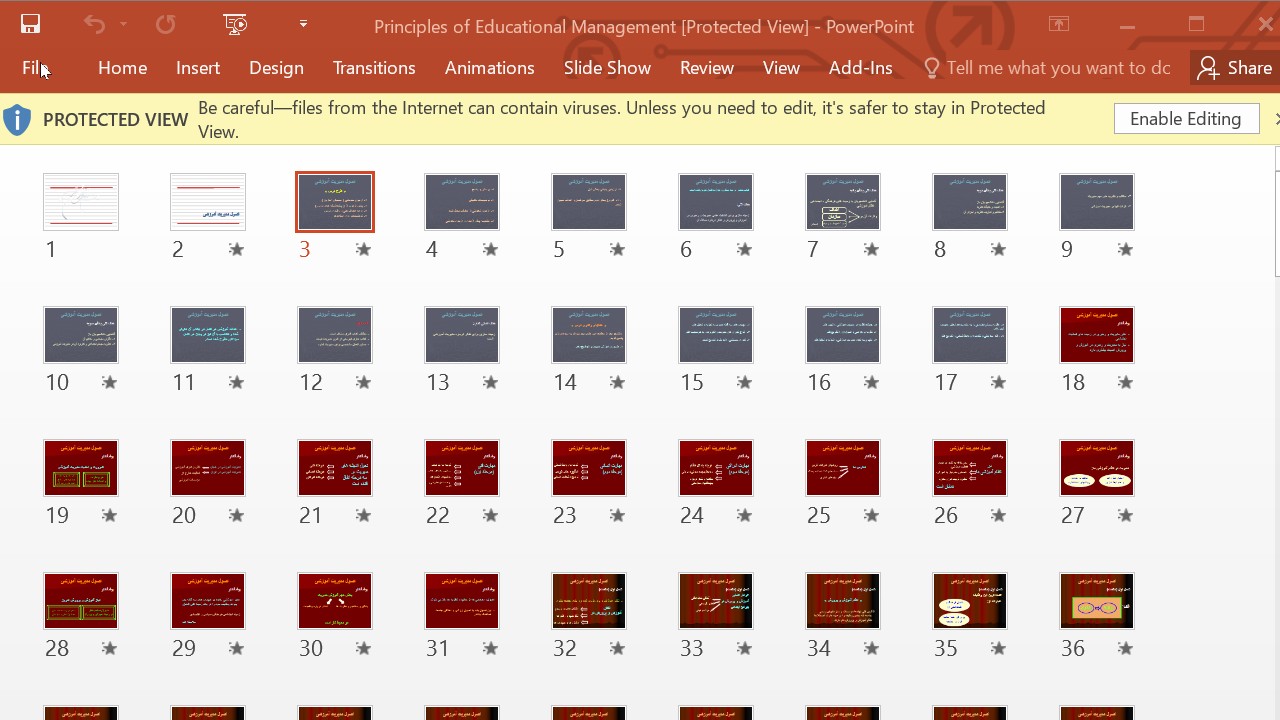Switch to the Home tab
This screenshot has width=1280, height=720.
coord(123,68)
